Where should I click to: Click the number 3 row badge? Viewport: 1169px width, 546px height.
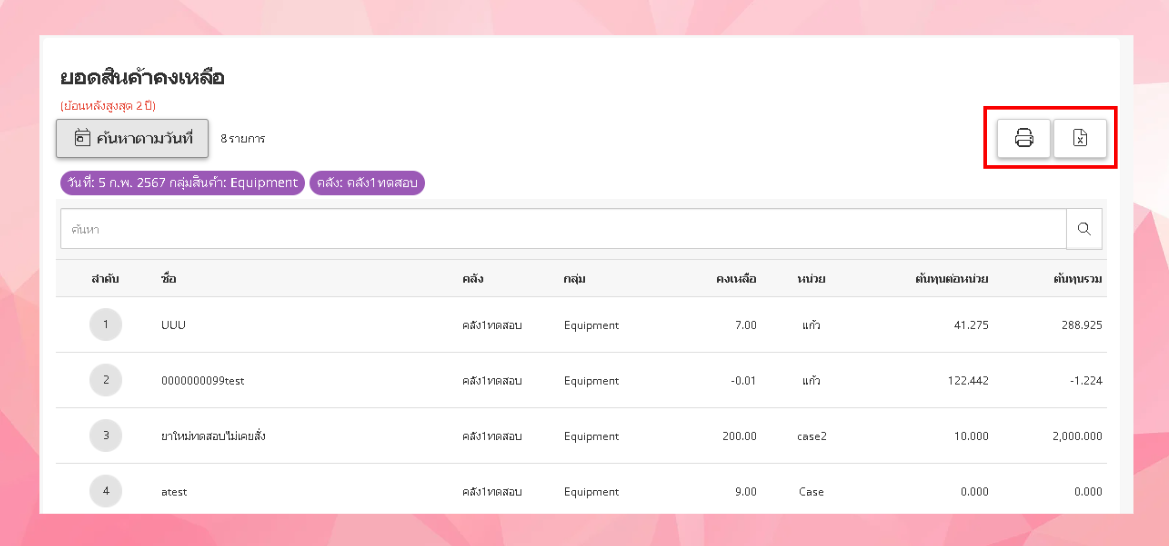(x=105, y=436)
